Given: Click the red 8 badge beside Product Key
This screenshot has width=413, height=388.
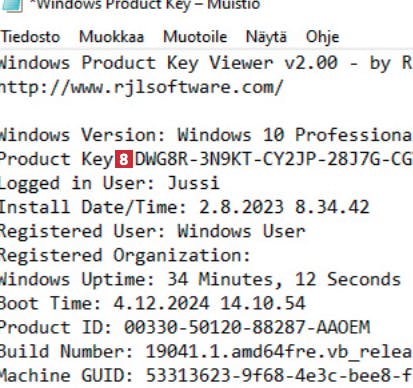Looking at the screenshot, I should coord(124,159).
